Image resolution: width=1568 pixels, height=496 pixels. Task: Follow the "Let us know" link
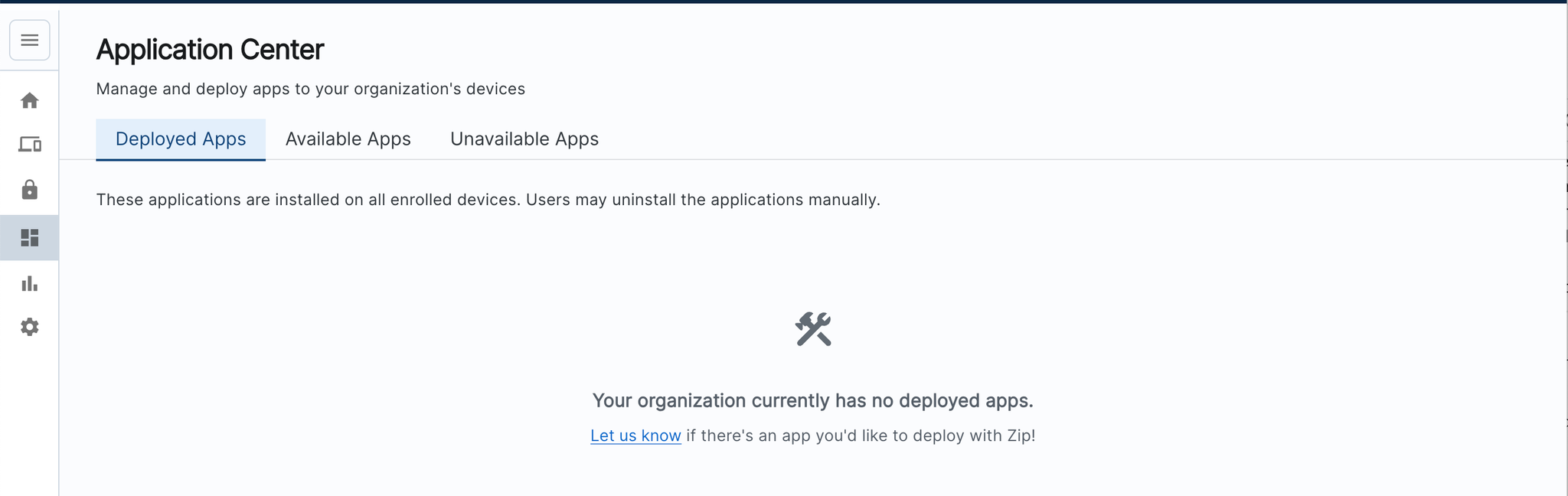point(635,436)
